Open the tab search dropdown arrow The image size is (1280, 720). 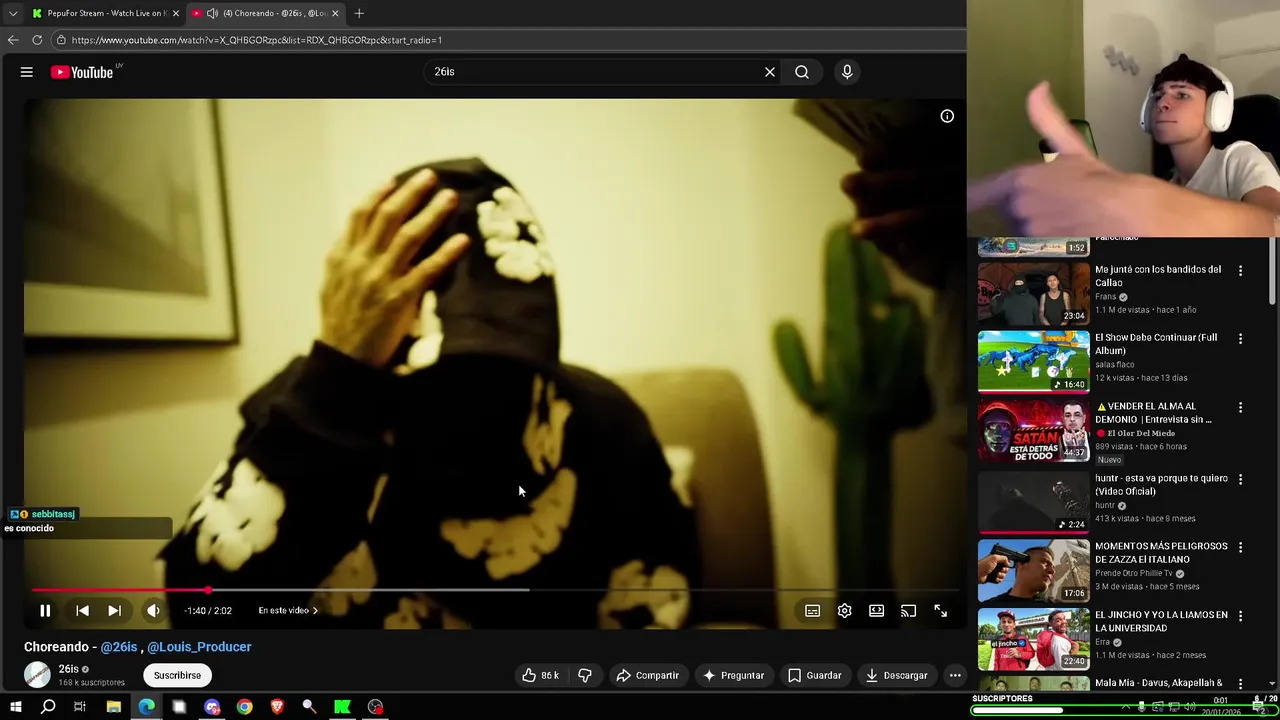tap(13, 13)
